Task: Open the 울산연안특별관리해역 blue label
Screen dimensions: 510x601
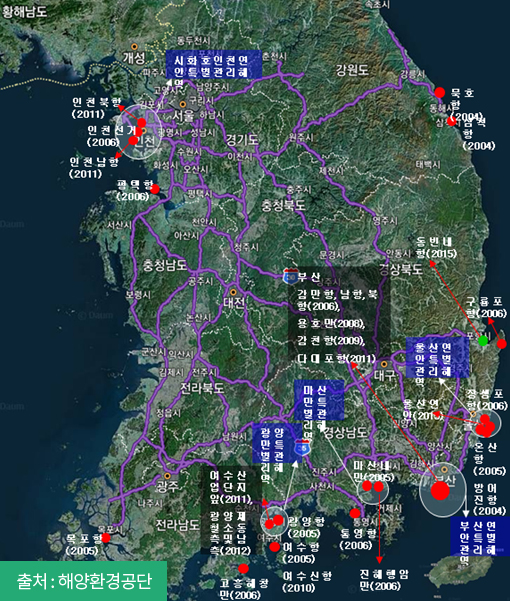Action: point(437,357)
